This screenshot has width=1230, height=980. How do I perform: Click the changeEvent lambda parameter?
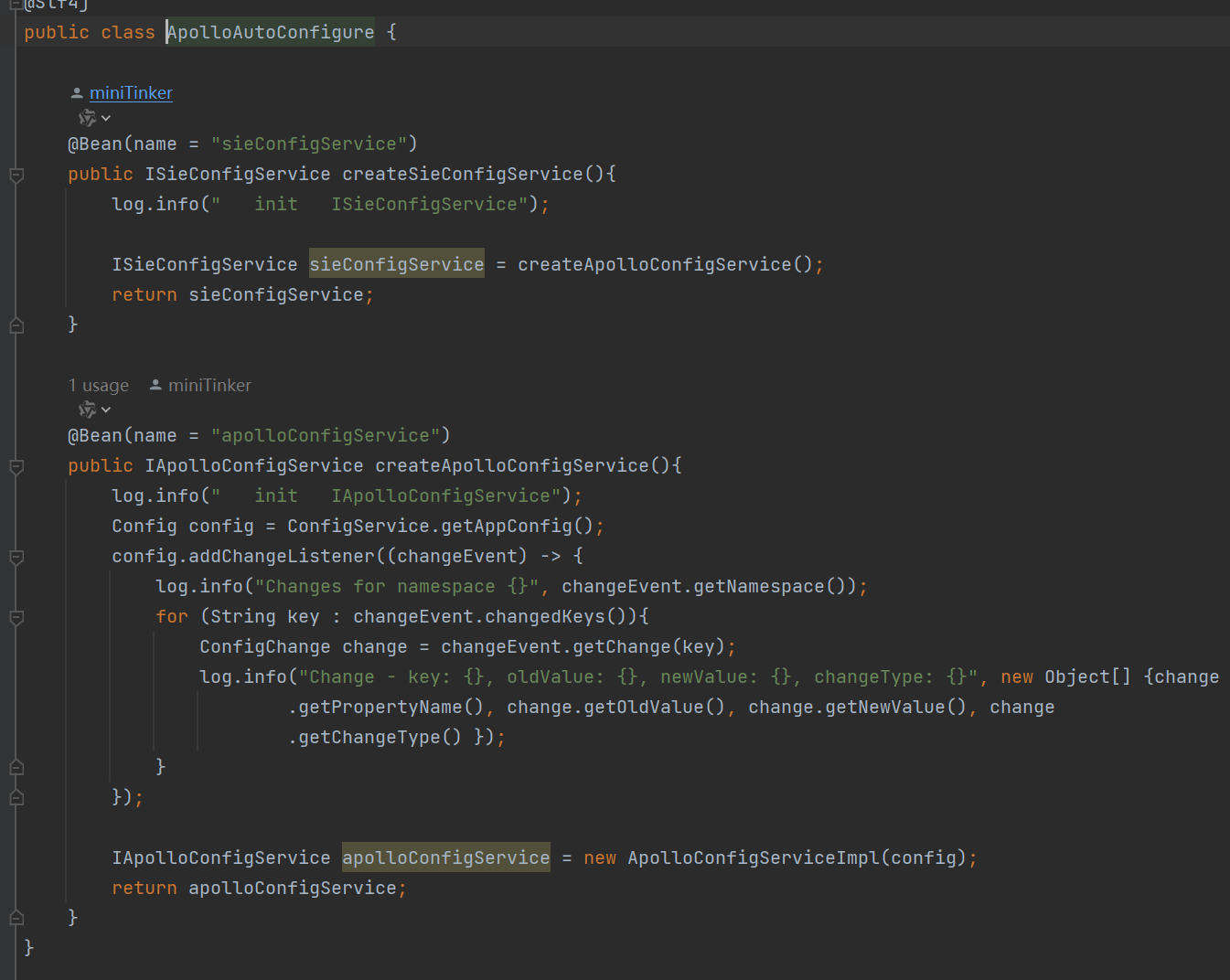pos(457,556)
